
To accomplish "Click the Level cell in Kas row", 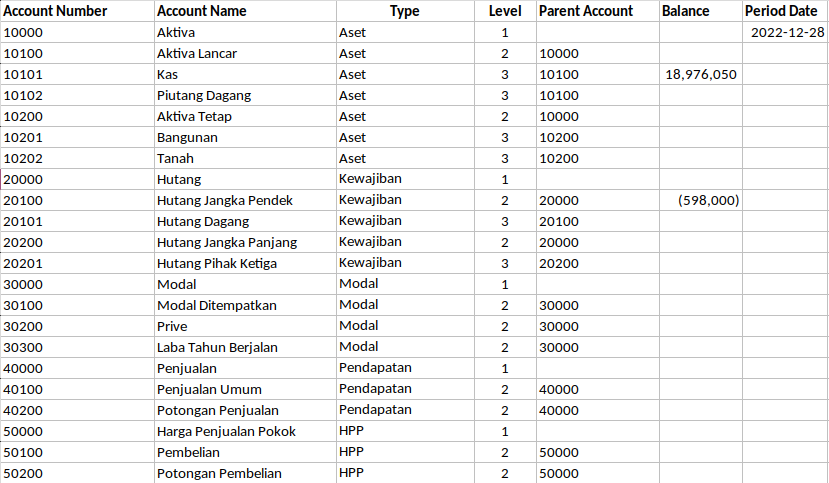I will pyautogui.click(x=505, y=75).
